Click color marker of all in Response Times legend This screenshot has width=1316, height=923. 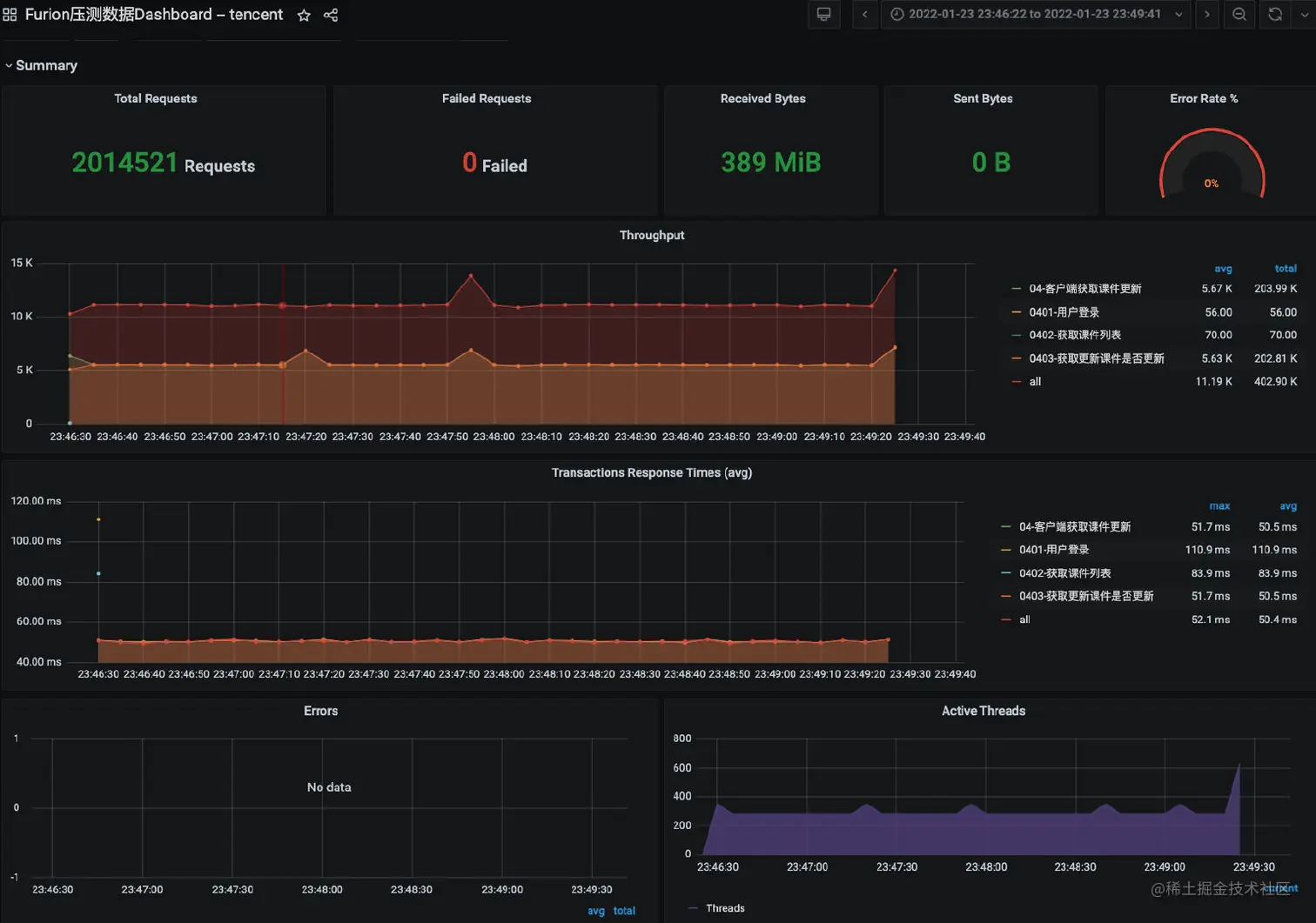[x=1006, y=620]
